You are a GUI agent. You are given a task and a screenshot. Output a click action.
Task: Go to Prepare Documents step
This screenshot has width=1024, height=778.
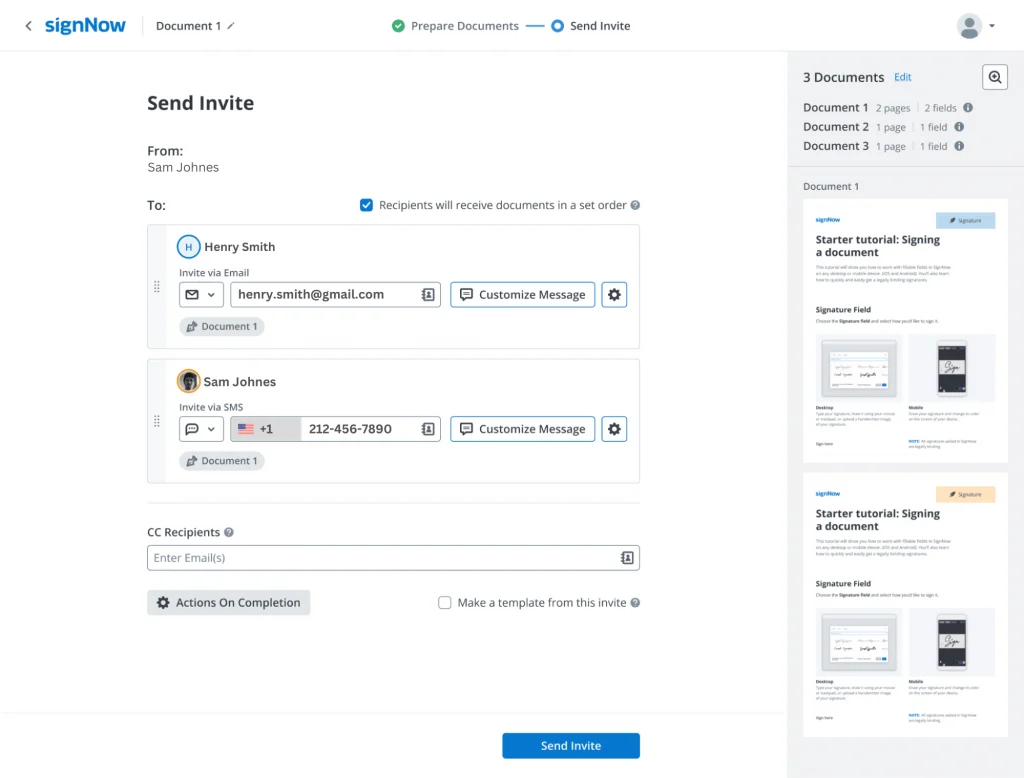click(x=455, y=26)
